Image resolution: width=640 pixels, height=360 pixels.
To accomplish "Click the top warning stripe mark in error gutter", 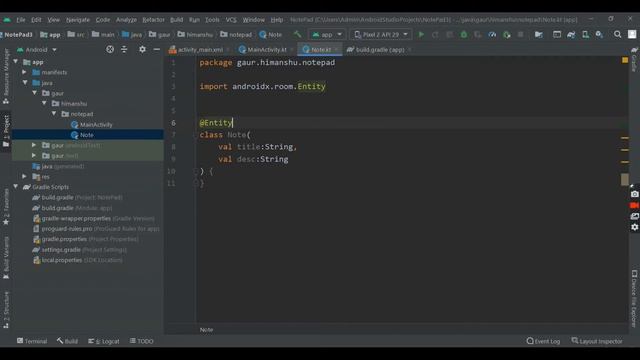I will [x=624, y=138].
